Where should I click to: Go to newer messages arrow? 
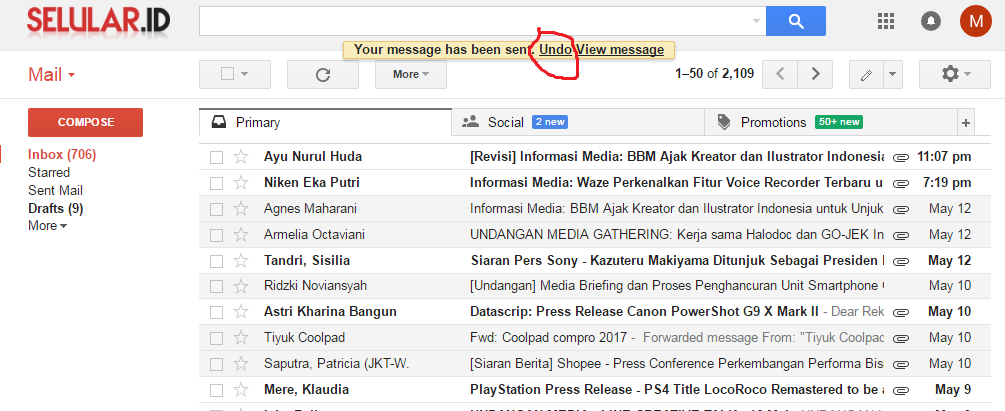pos(780,74)
